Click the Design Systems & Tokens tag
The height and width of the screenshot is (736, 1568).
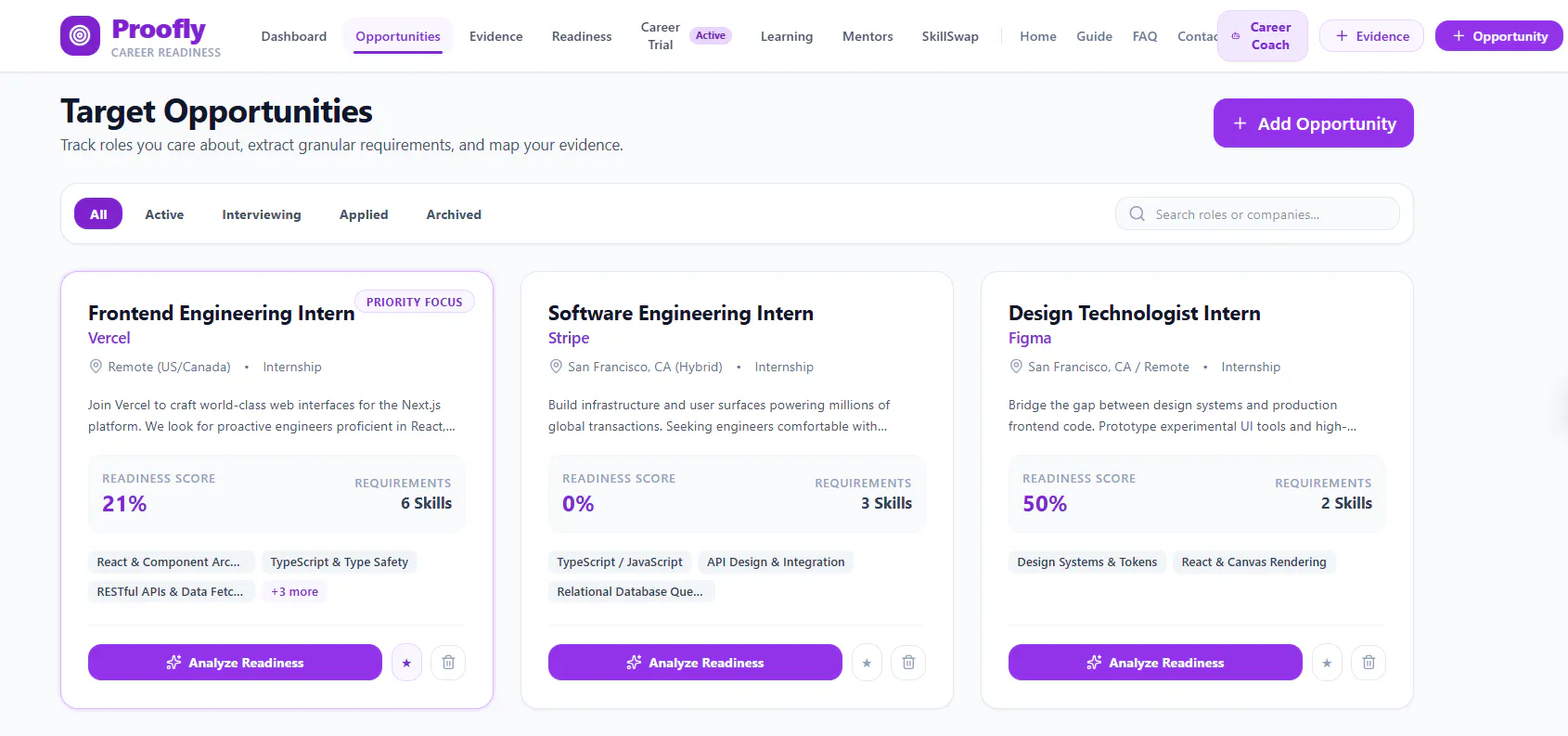pyautogui.click(x=1086, y=562)
